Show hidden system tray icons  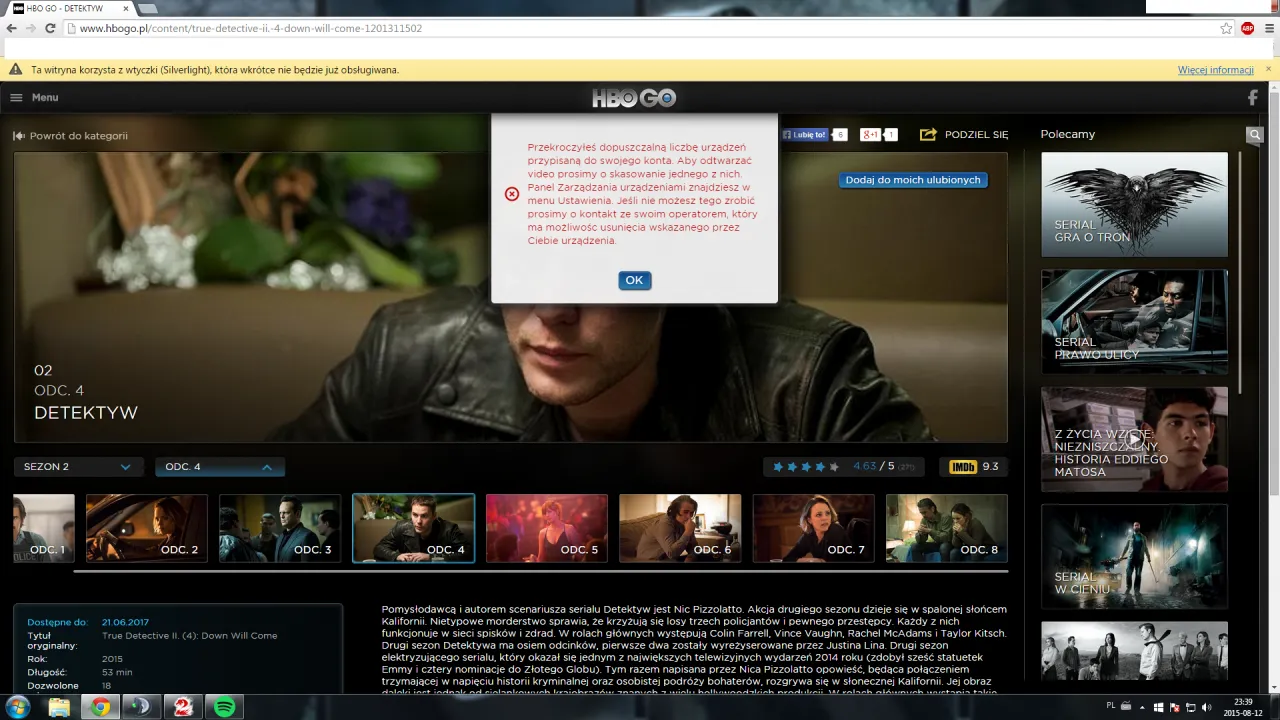(1144, 707)
